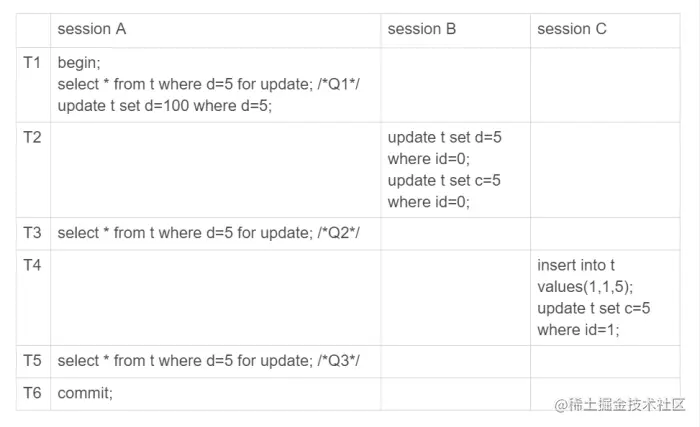Click the session C column header

tap(571, 29)
